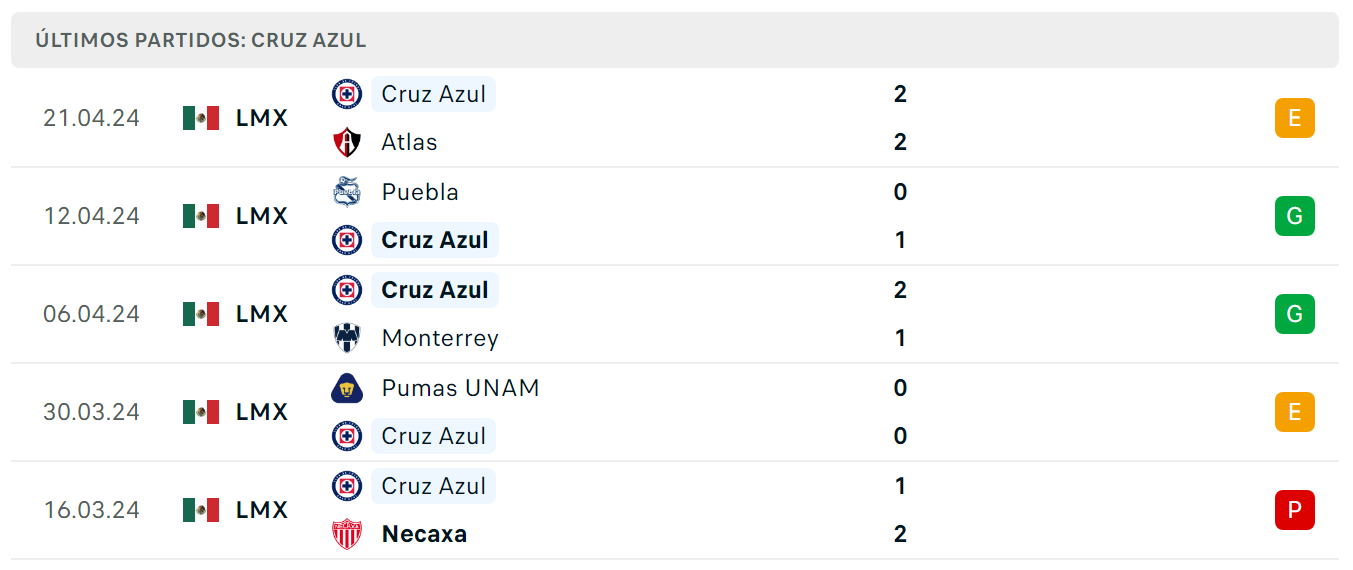Click the orange E badge for Pumas match

pos(1294,412)
